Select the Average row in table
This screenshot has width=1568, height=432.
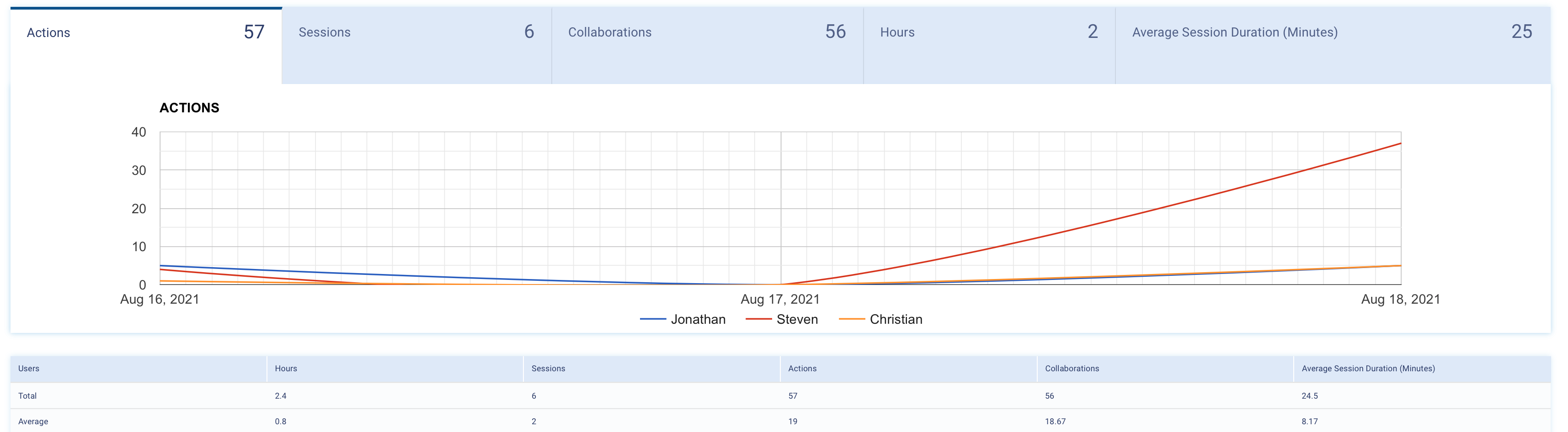coord(33,421)
